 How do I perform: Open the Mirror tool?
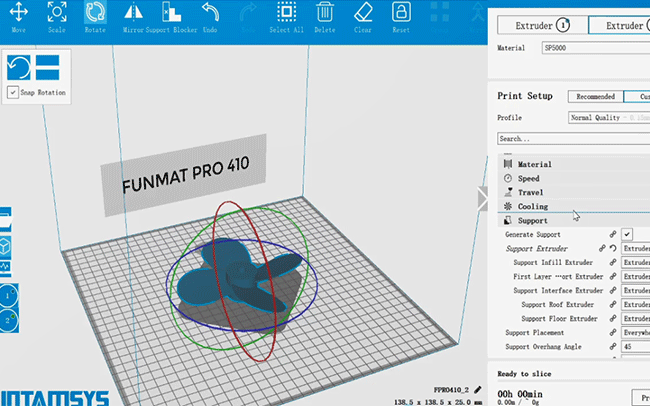[133, 17]
